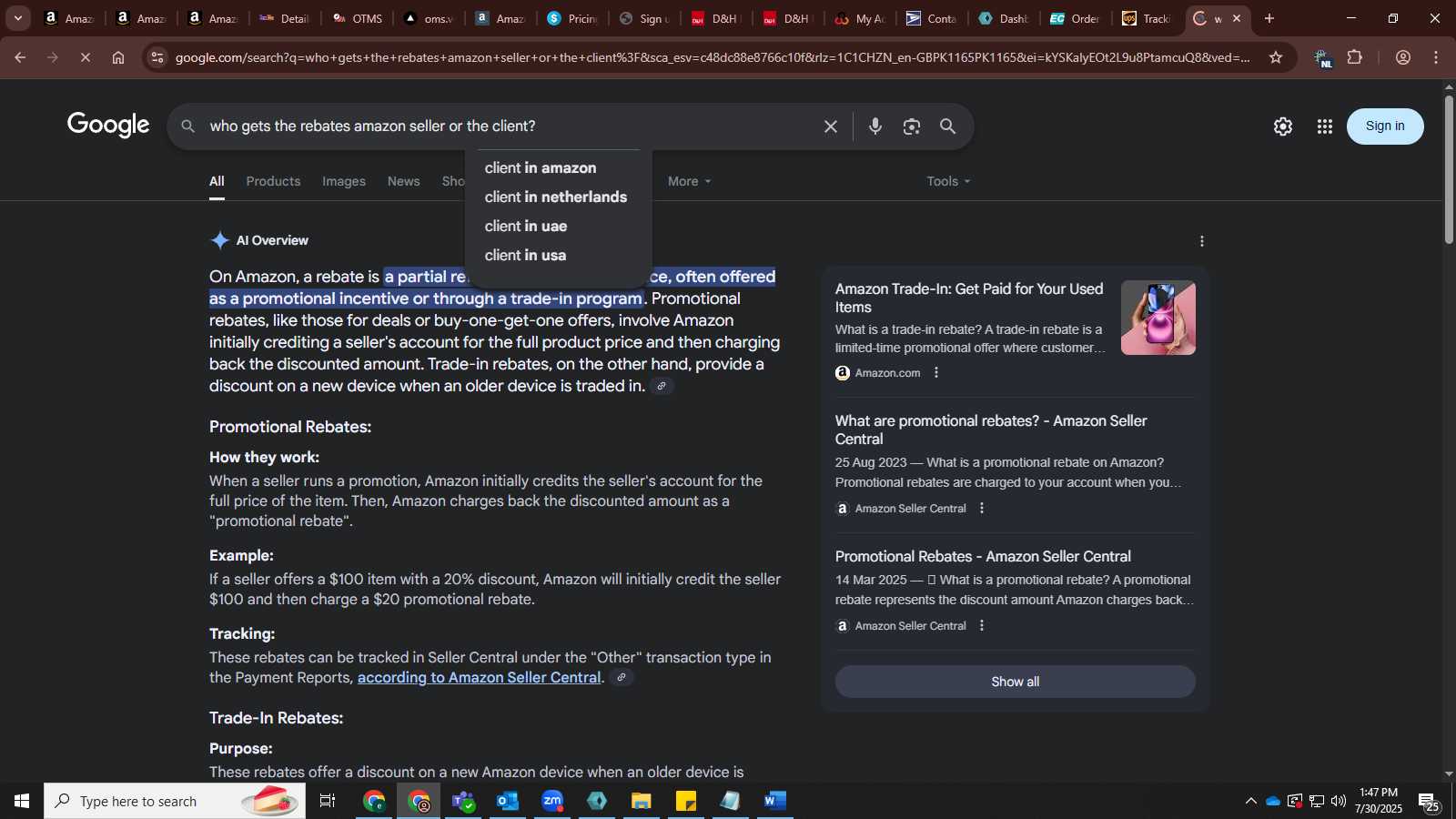Image resolution: width=1456 pixels, height=819 pixels.
Task: Open the taskbar clock and date
Action: [1378, 801]
